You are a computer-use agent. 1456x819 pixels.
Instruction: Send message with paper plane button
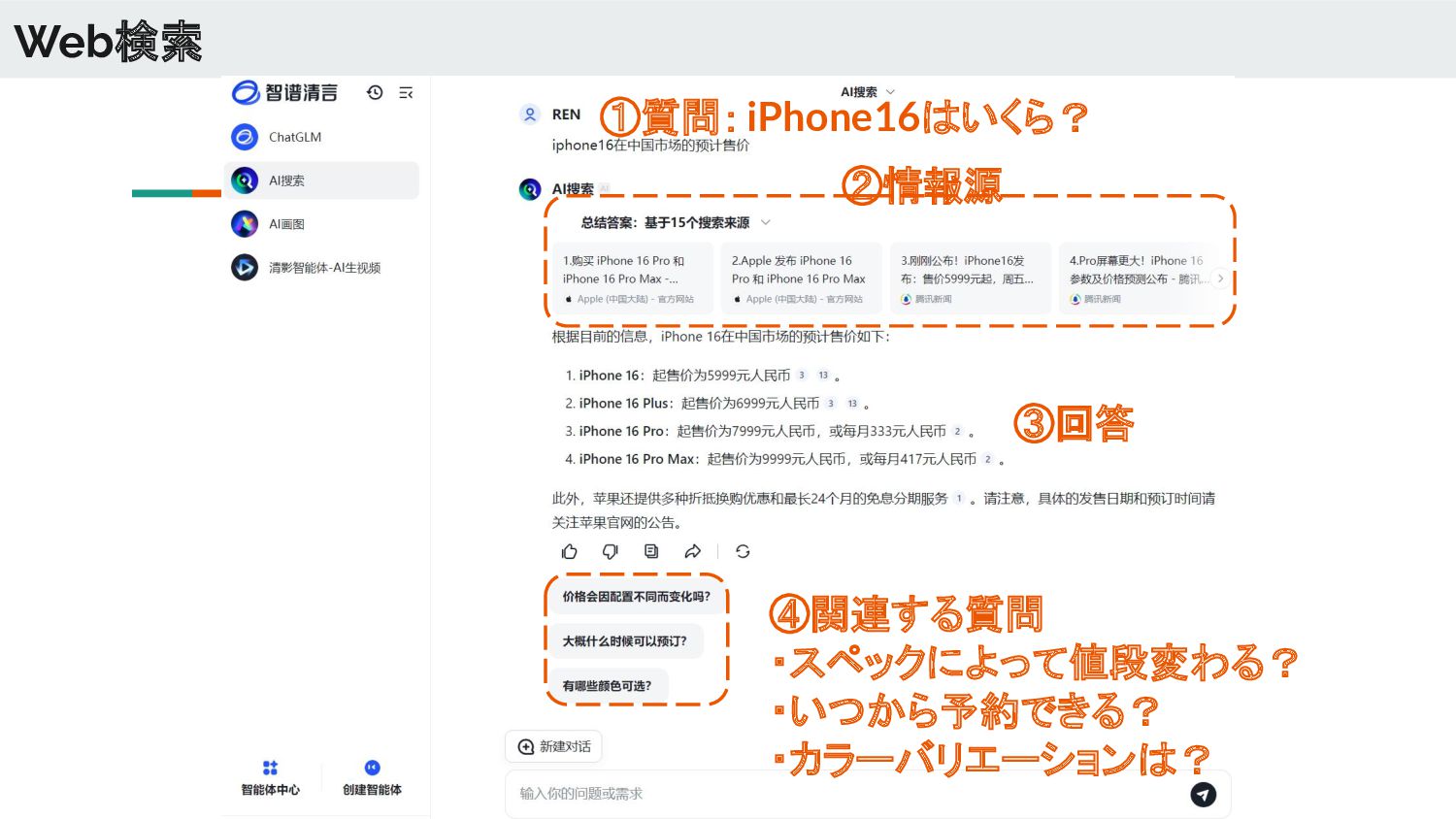click(1204, 794)
